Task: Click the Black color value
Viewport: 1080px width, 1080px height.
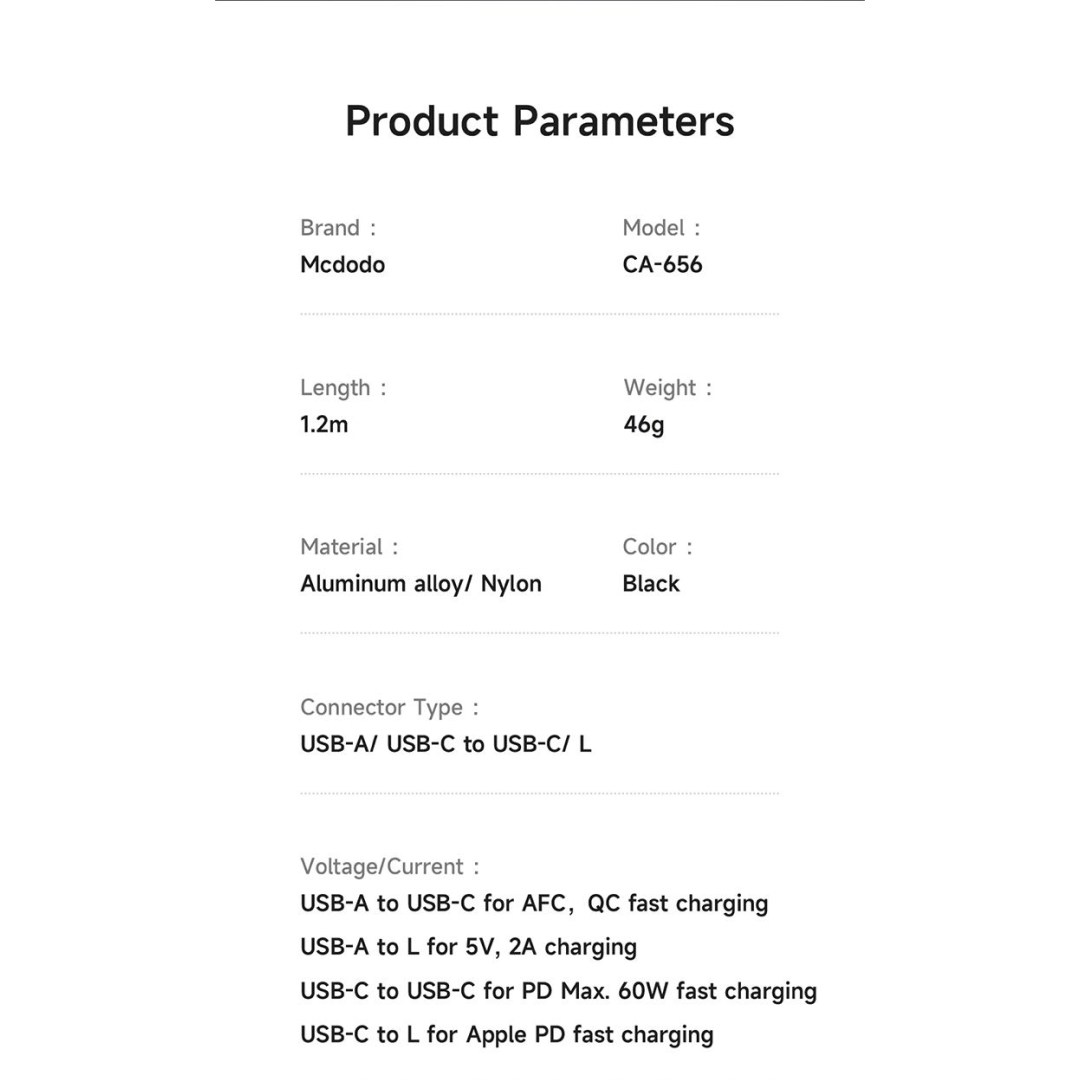Action: (651, 584)
